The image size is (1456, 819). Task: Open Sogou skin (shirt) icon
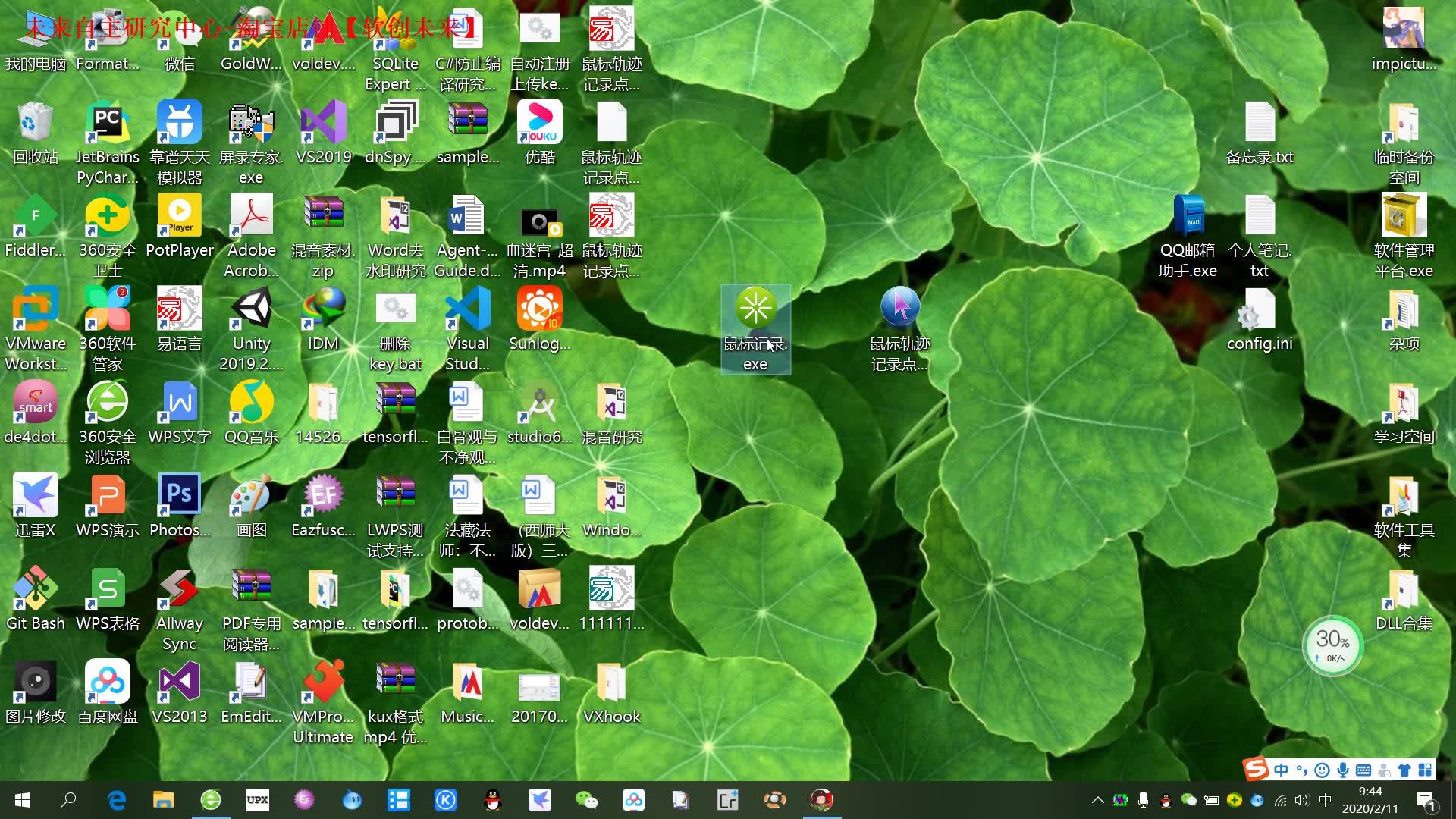(x=1404, y=770)
